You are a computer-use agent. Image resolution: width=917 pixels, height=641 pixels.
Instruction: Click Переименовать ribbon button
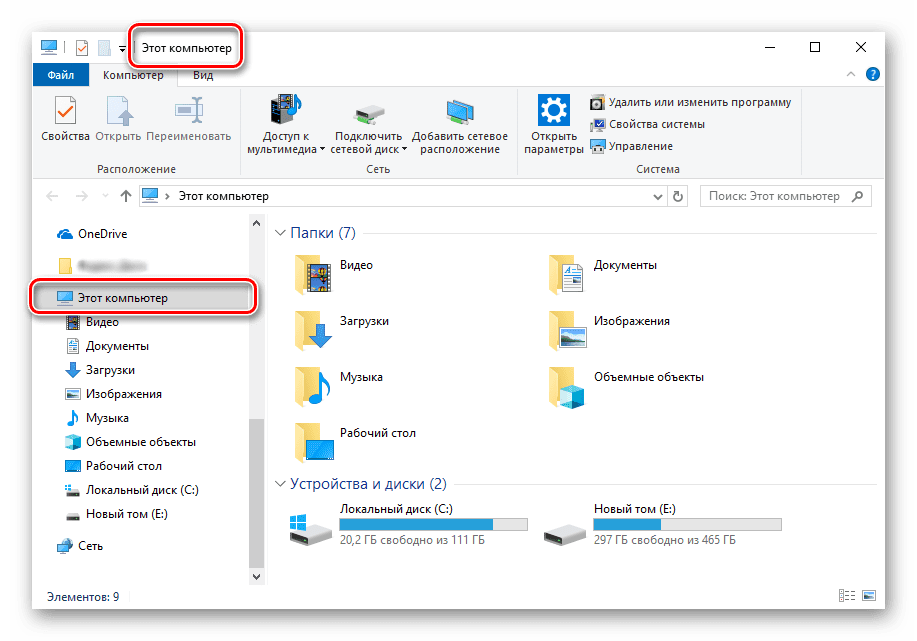coord(188,119)
